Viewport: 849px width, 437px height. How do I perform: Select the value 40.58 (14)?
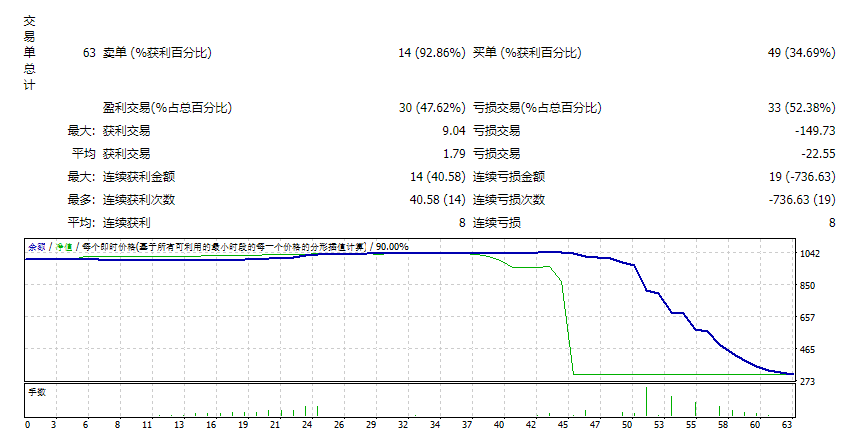pyautogui.click(x=437, y=200)
